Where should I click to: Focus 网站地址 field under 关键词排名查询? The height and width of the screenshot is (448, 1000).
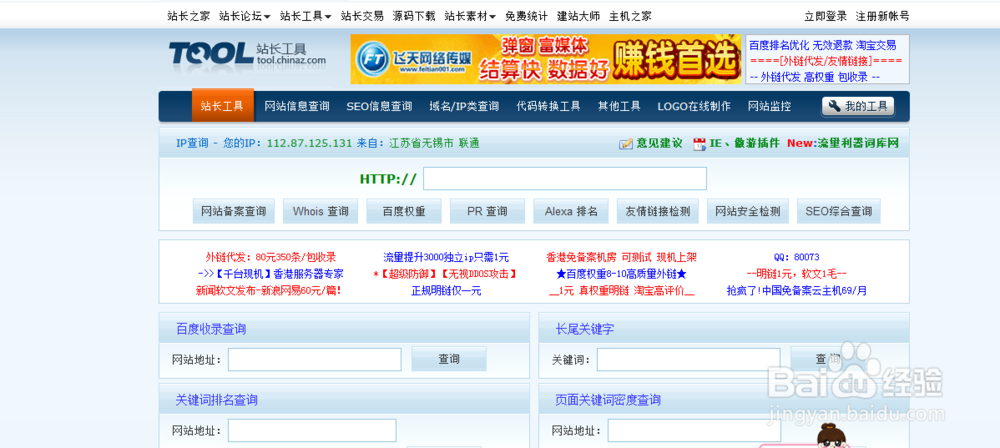click(x=312, y=431)
